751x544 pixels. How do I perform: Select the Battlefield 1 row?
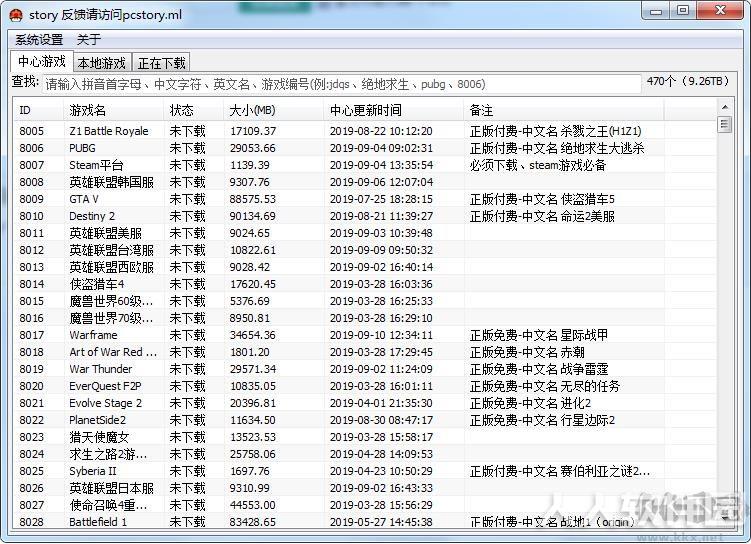(x=365, y=521)
